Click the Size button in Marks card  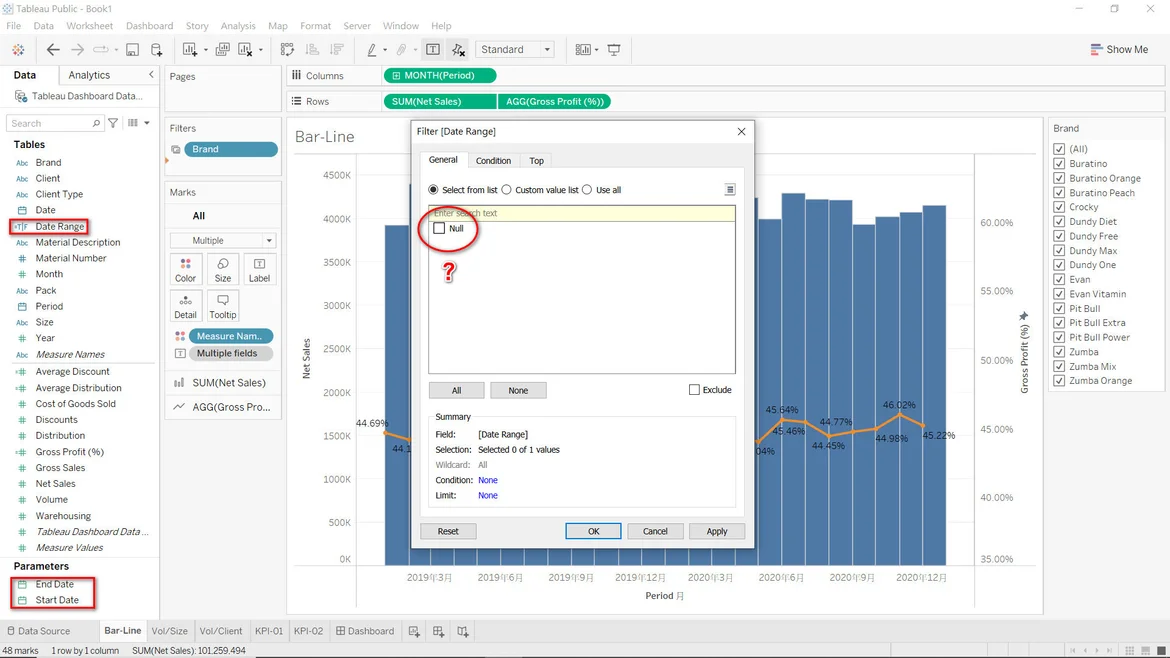(223, 270)
